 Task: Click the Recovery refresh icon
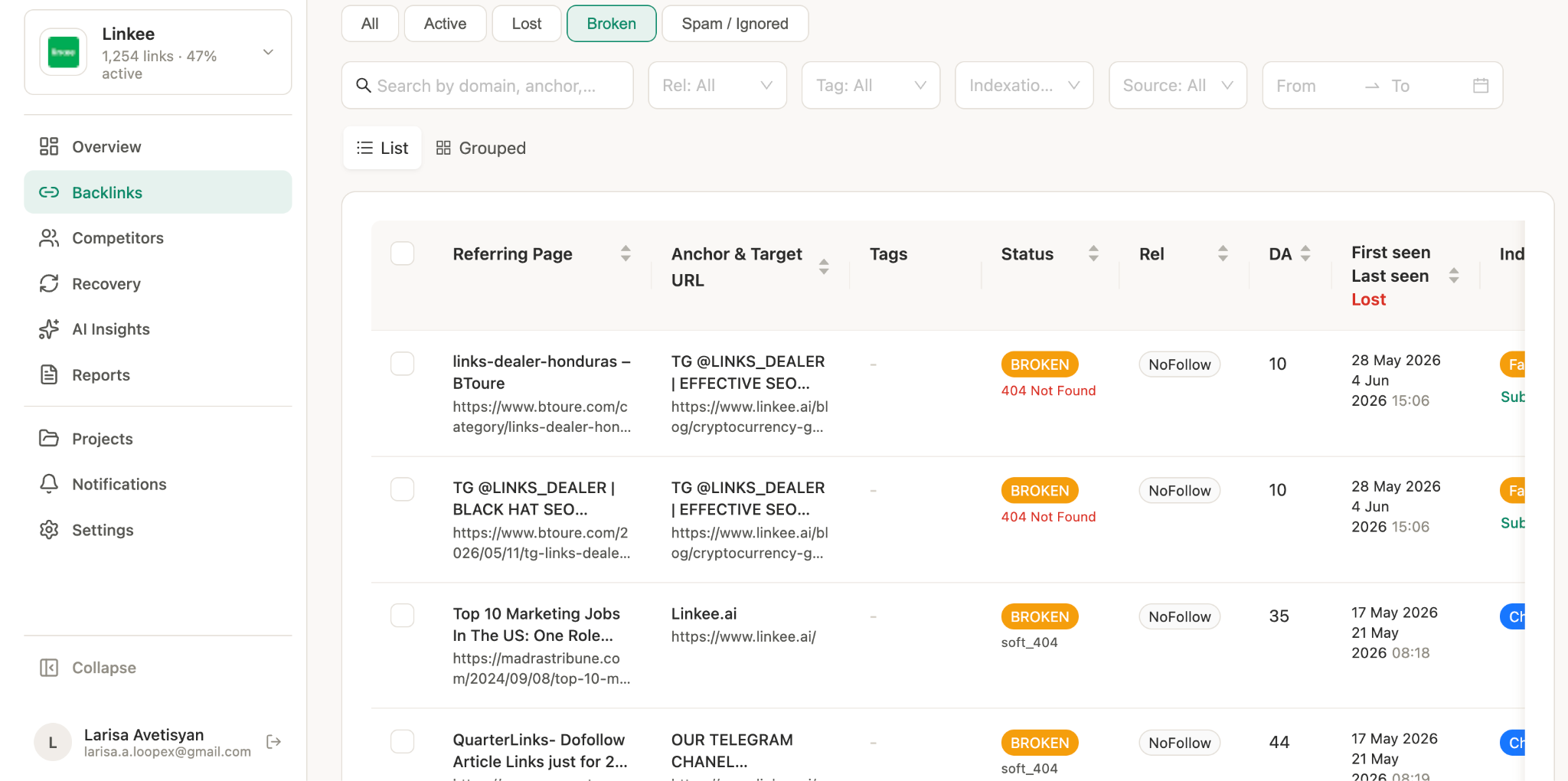tap(49, 283)
